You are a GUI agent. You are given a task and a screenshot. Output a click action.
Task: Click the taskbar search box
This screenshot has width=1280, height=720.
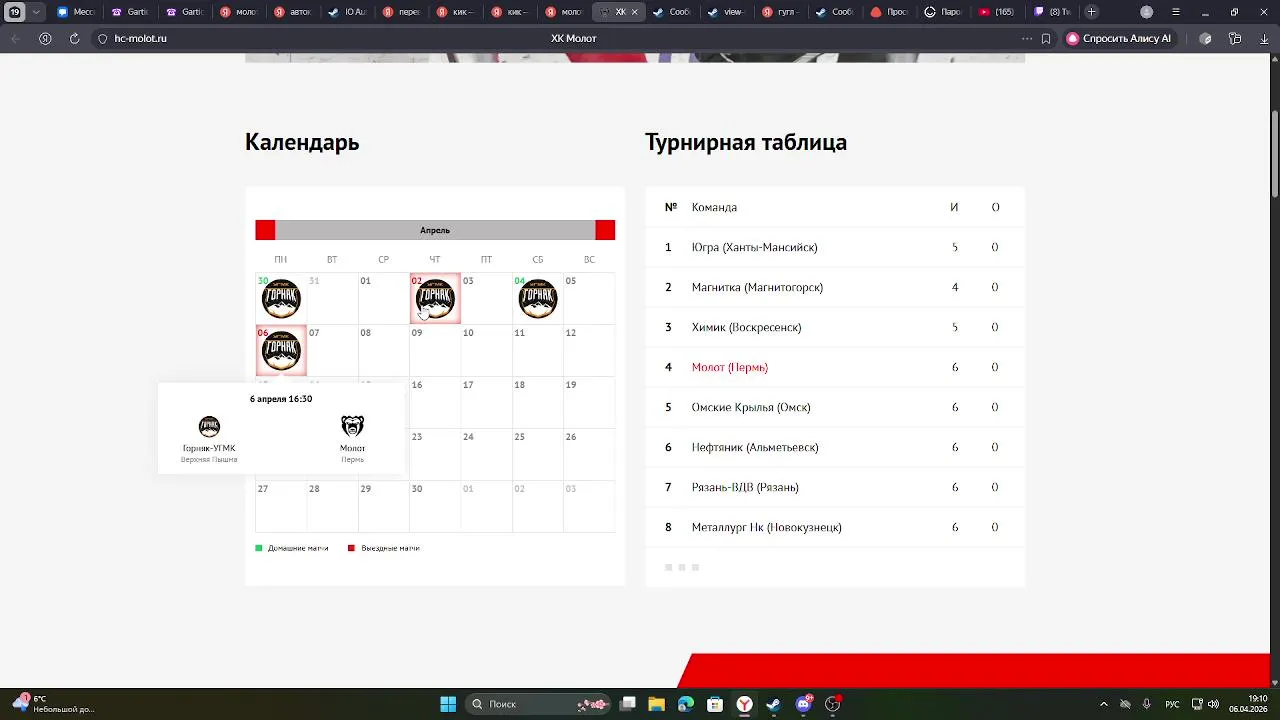pyautogui.click(x=540, y=704)
